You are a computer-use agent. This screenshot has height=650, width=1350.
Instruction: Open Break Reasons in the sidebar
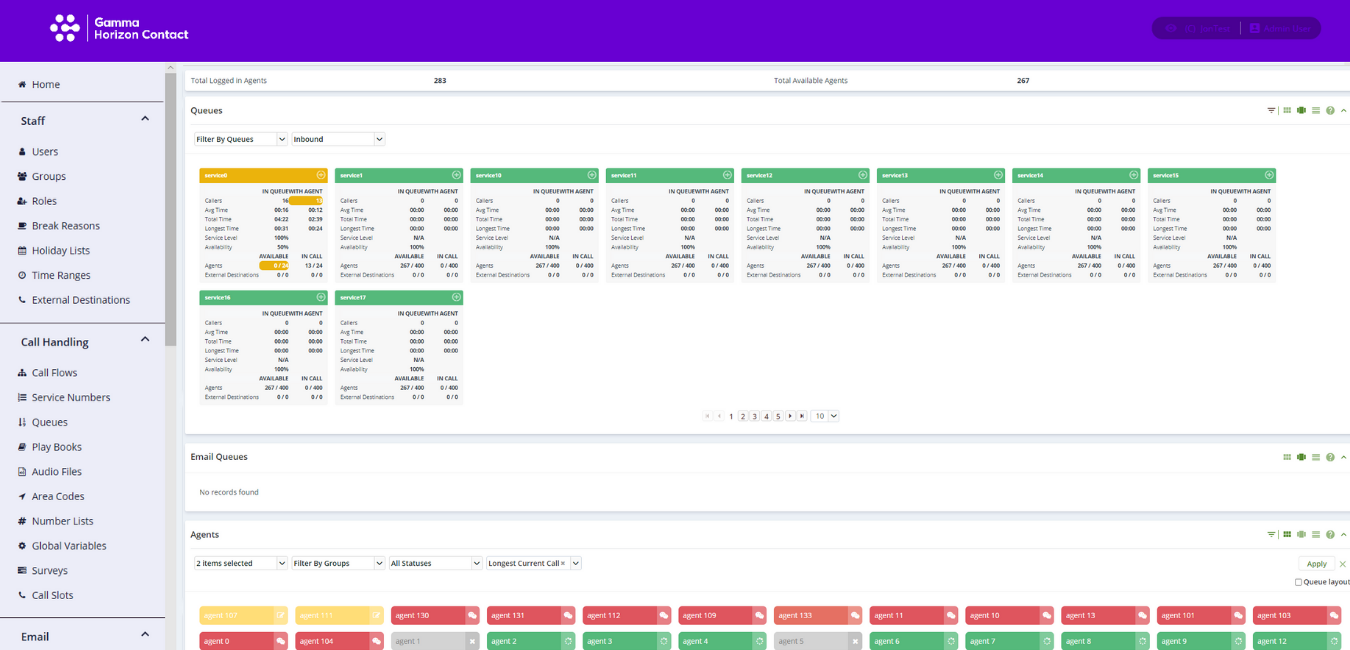click(x=67, y=226)
